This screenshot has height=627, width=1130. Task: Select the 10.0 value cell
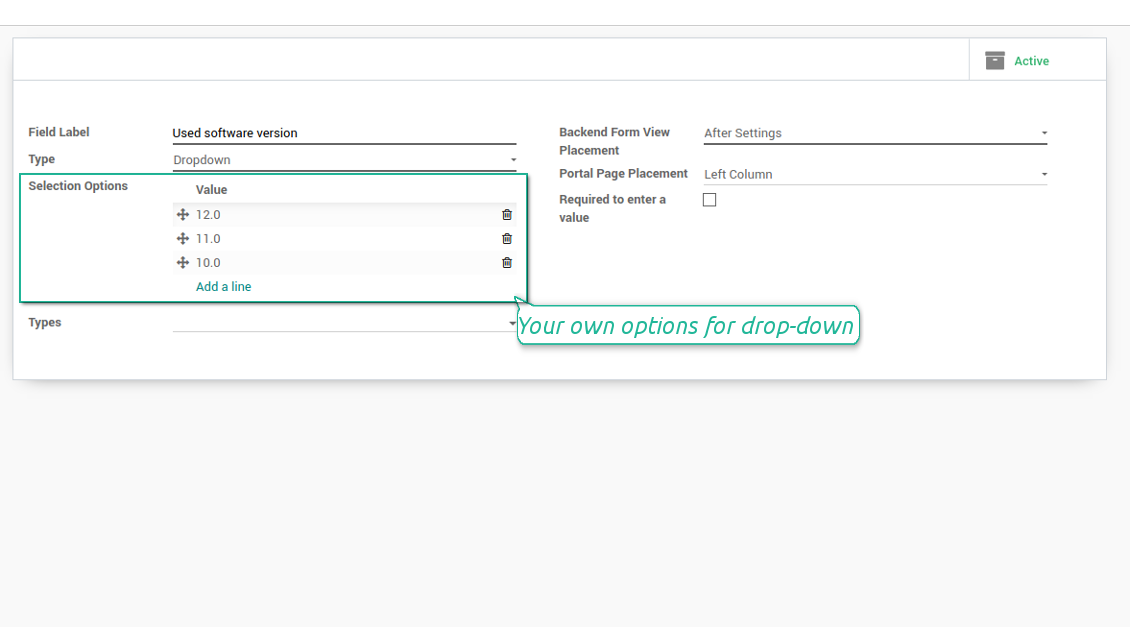click(340, 263)
